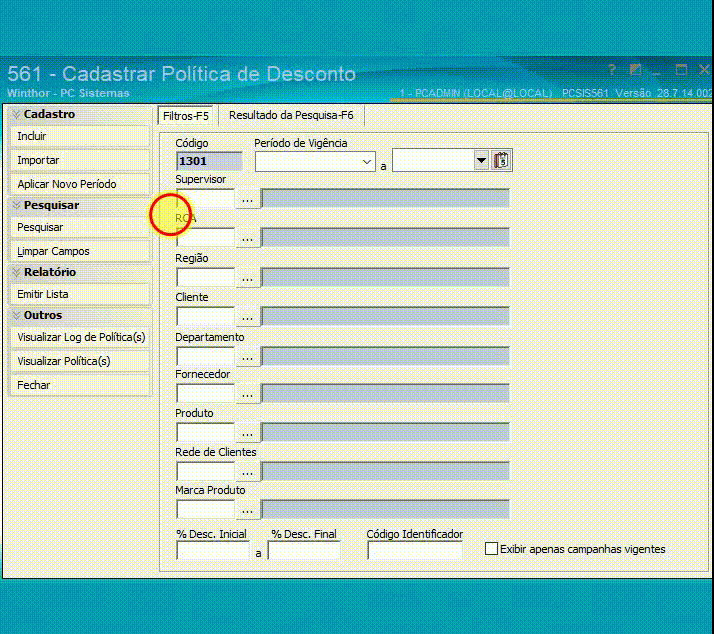
Task: Click the Pesquisar button
Action: (x=80, y=227)
